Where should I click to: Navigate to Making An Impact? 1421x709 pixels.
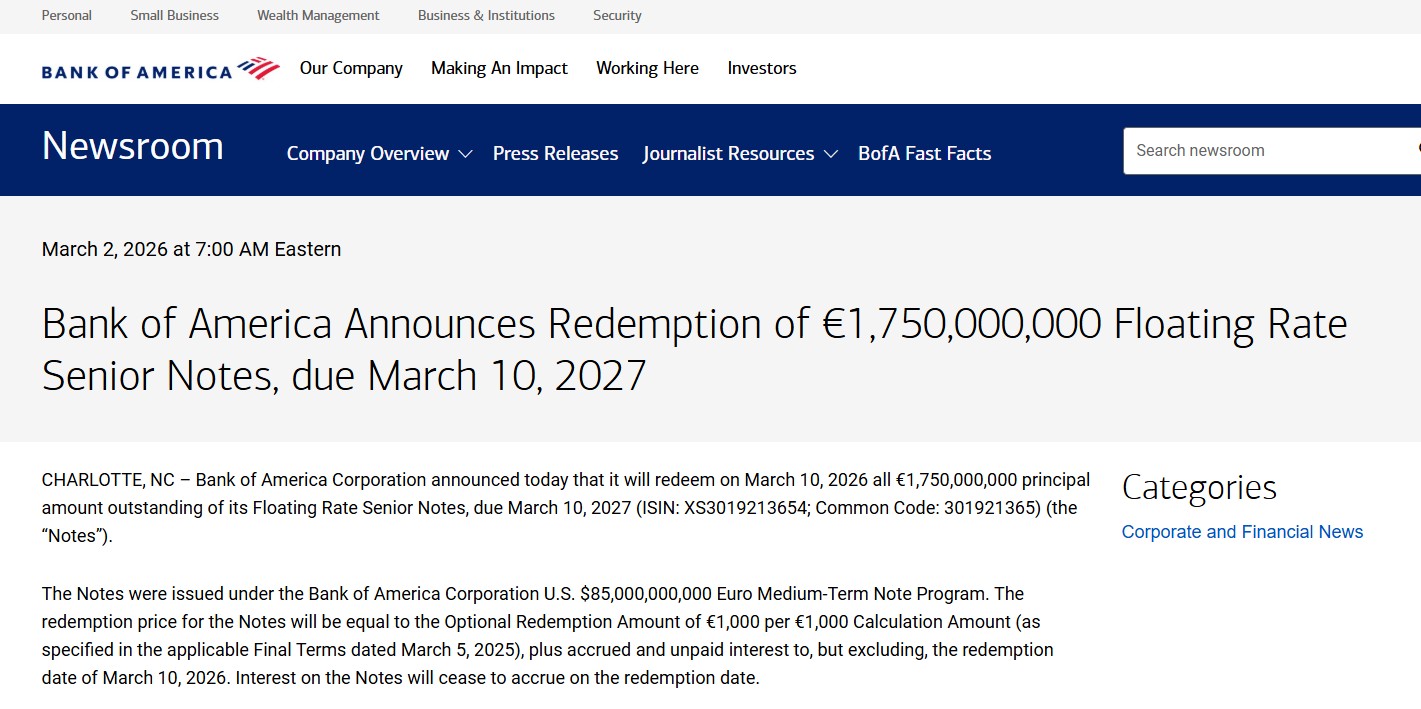coord(499,68)
